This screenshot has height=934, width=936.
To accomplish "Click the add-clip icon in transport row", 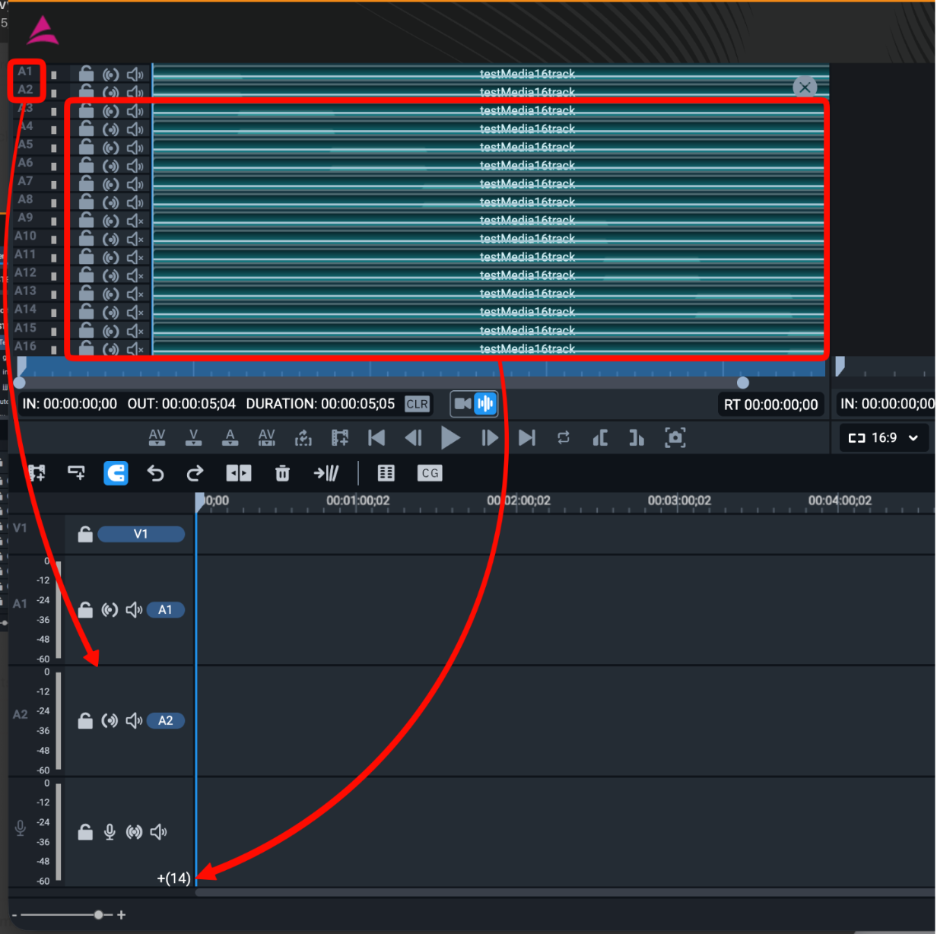I will (340, 438).
